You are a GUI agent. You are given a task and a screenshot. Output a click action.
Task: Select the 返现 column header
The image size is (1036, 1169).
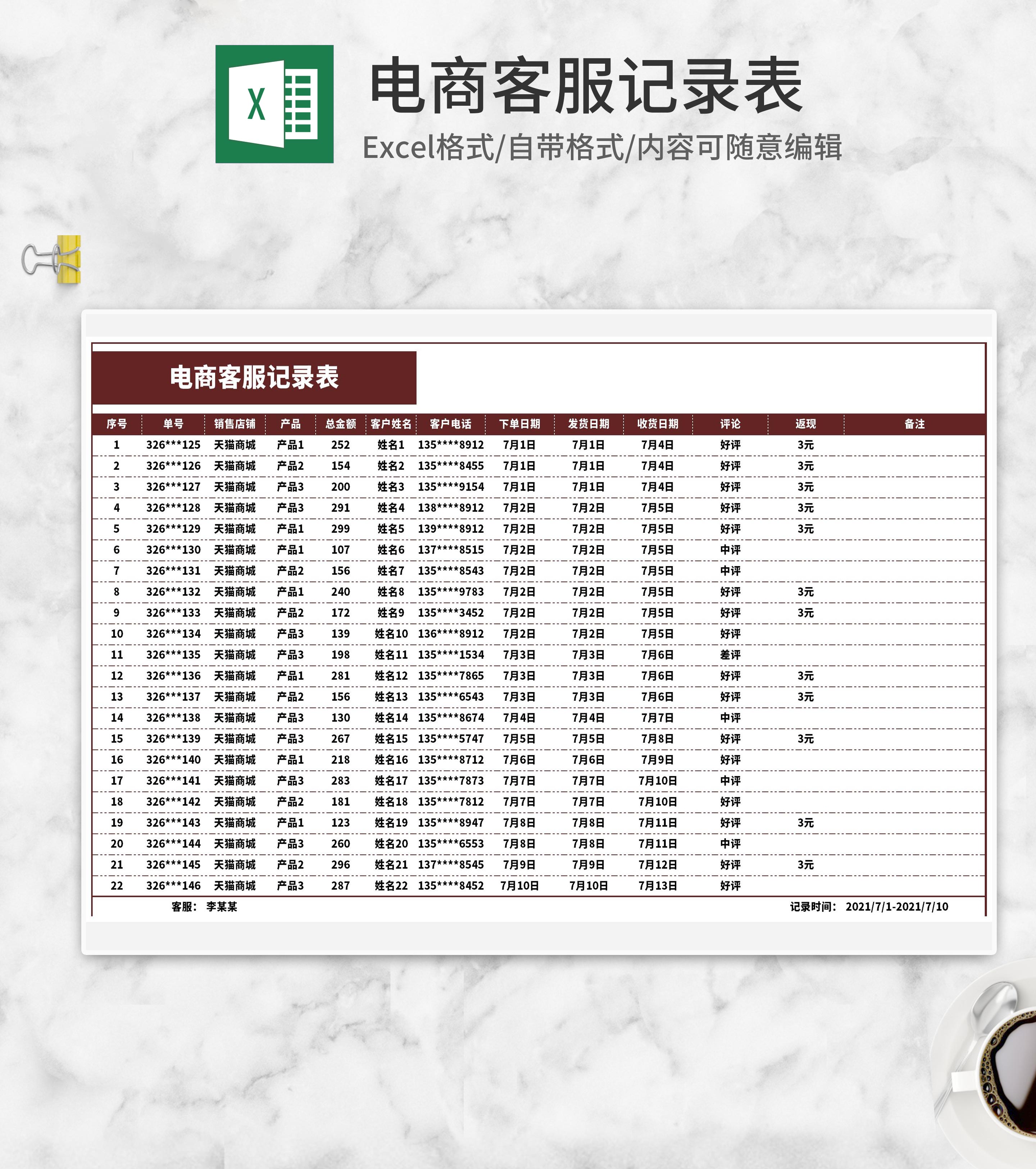805,424
